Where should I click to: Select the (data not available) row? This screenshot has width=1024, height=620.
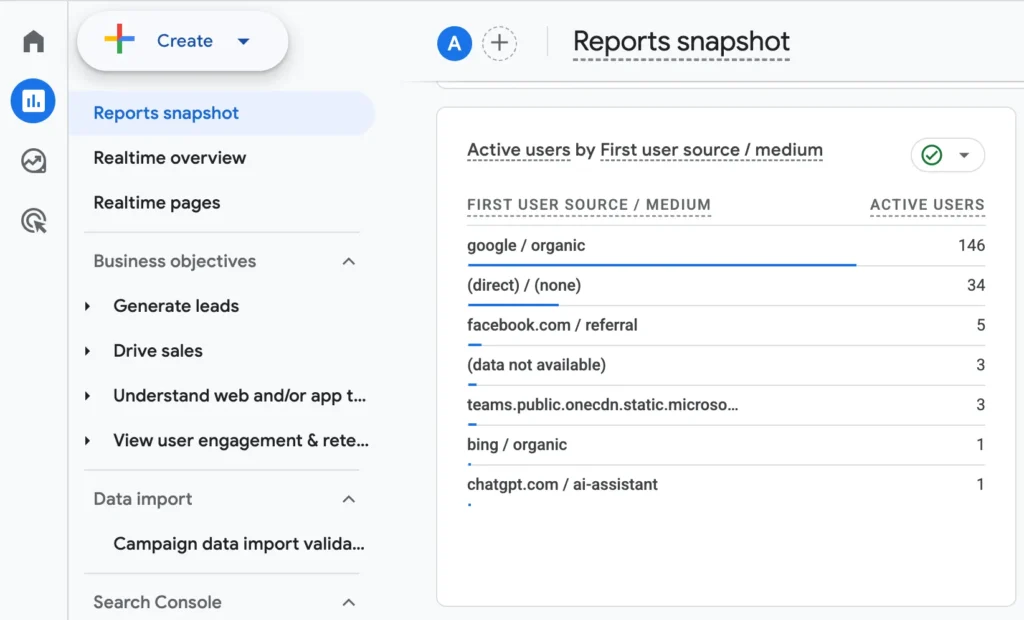tap(726, 366)
